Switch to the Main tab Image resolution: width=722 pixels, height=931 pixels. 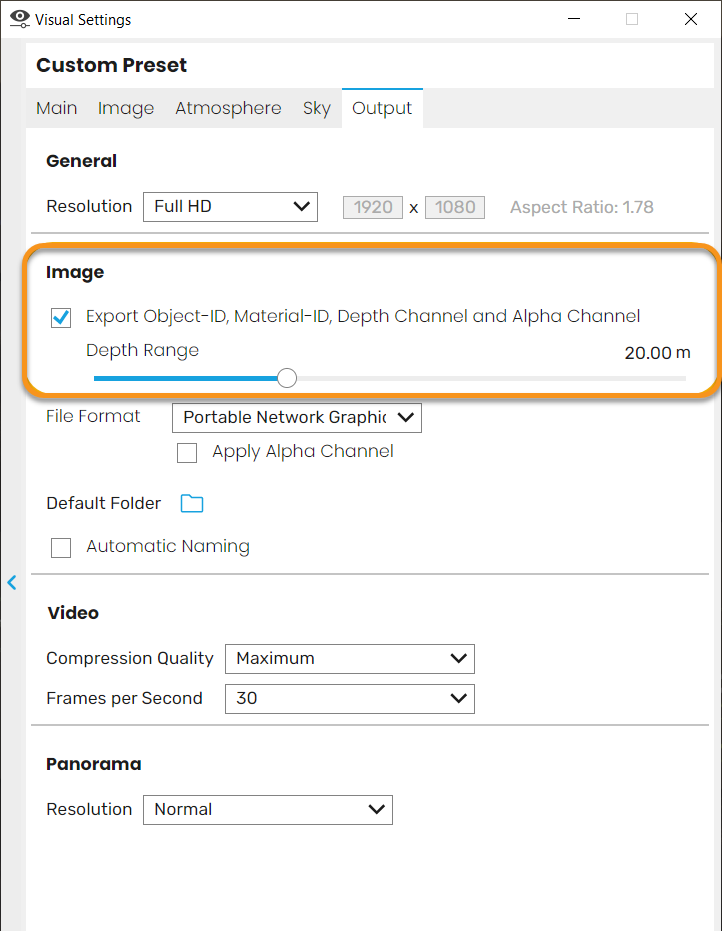click(x=56, y=108)
